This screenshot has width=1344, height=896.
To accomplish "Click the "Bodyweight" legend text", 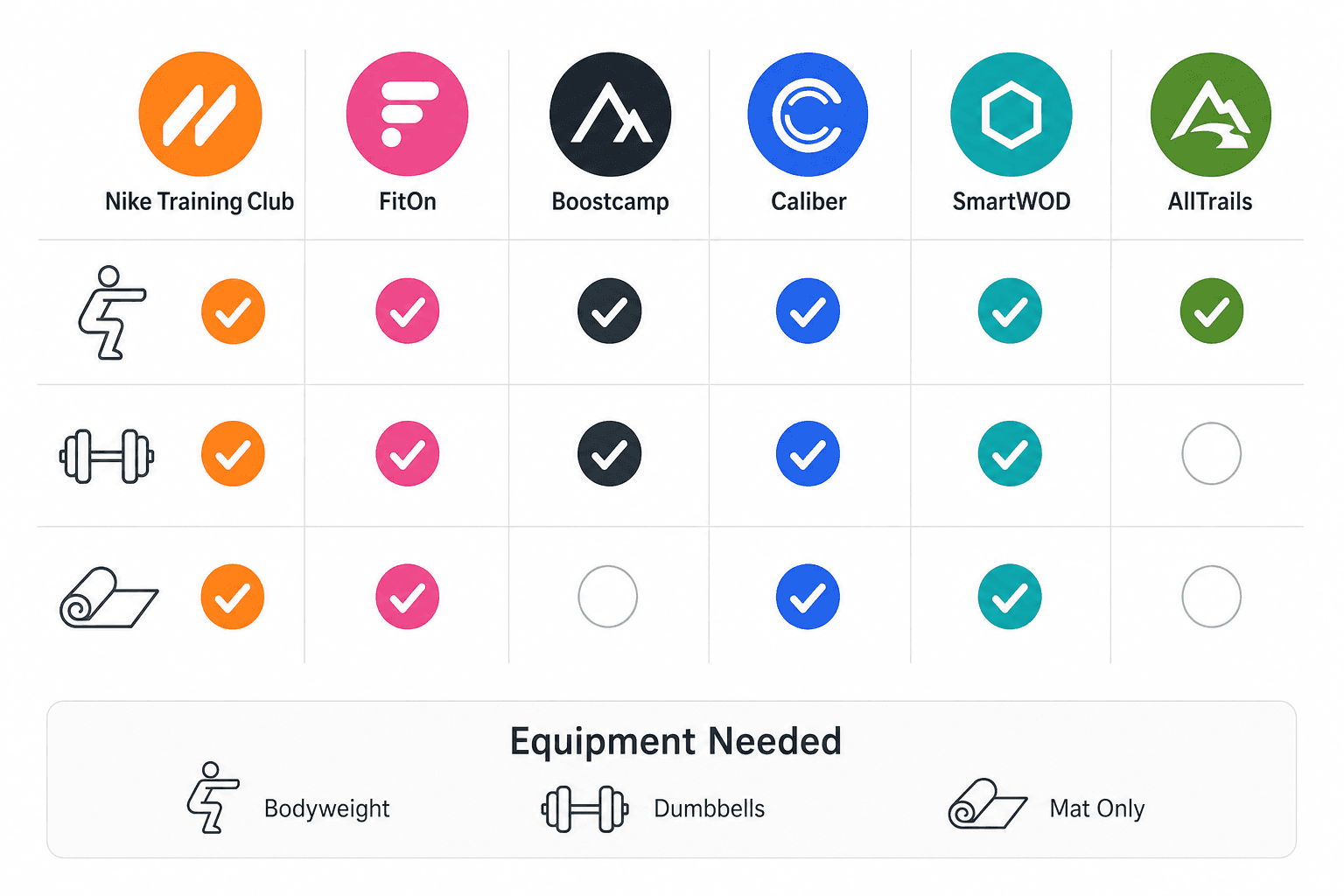I will point(327,808).
